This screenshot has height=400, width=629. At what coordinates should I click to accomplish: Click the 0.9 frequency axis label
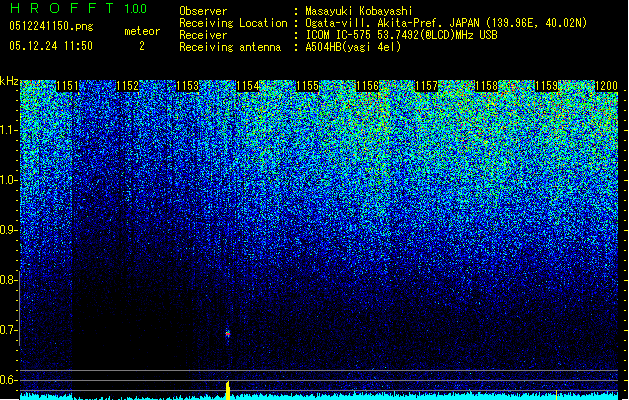8,230
